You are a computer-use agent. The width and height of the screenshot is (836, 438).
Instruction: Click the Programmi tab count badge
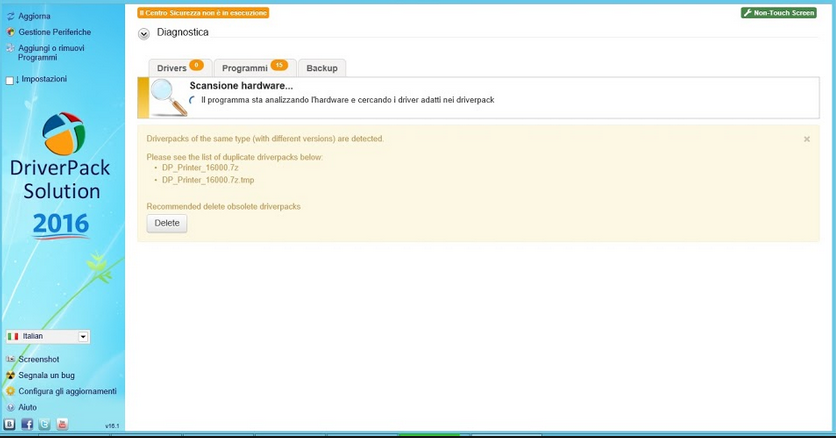[x=279, y=65]
